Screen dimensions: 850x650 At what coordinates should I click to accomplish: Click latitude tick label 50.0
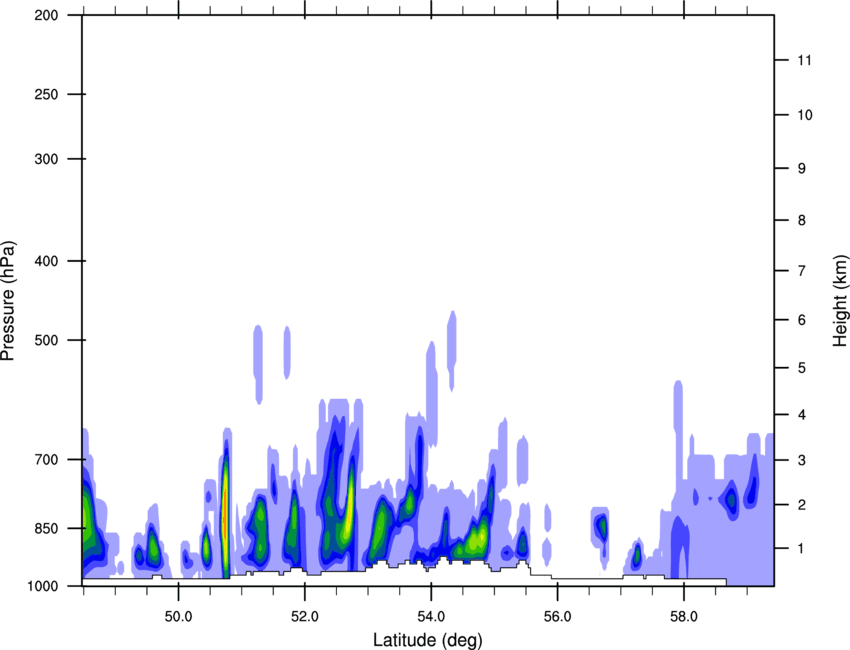pyautogui.click(x=178, y=617)
